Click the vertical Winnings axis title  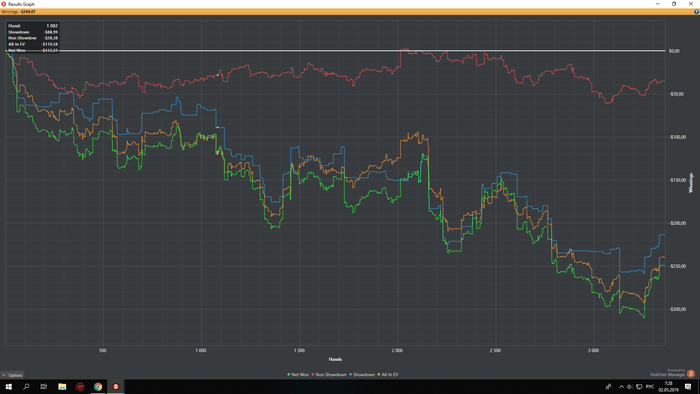pyautogui.click(x=691, y=183)
